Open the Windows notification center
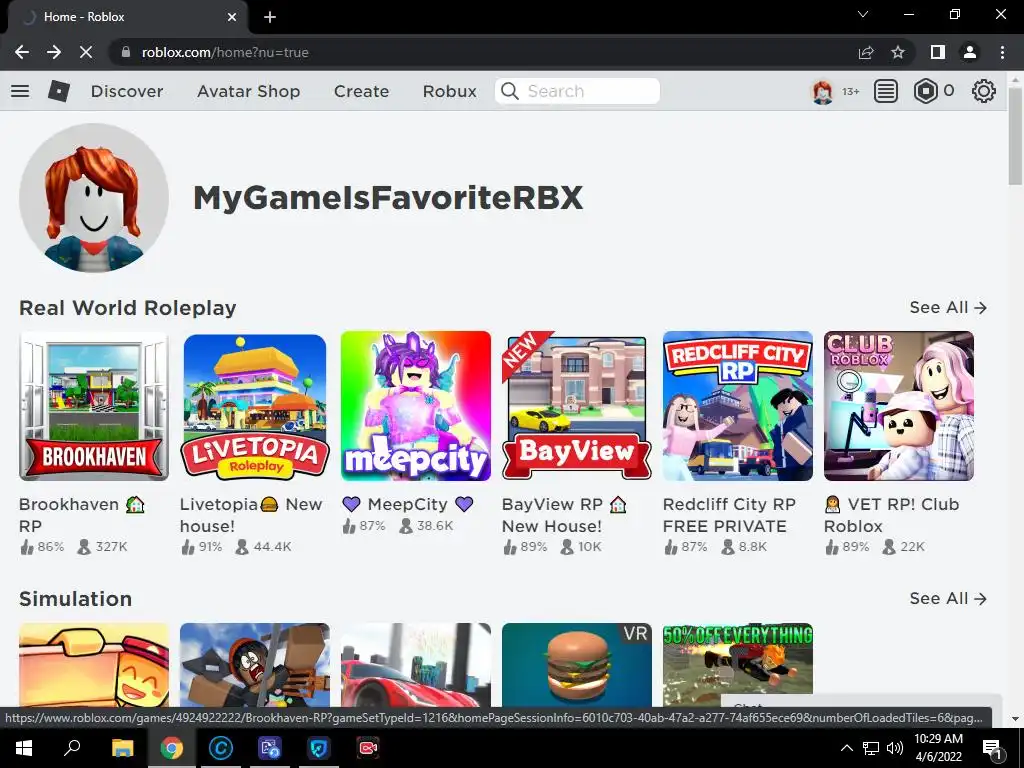Viewport: 1024px width, 768px height. 992,748
